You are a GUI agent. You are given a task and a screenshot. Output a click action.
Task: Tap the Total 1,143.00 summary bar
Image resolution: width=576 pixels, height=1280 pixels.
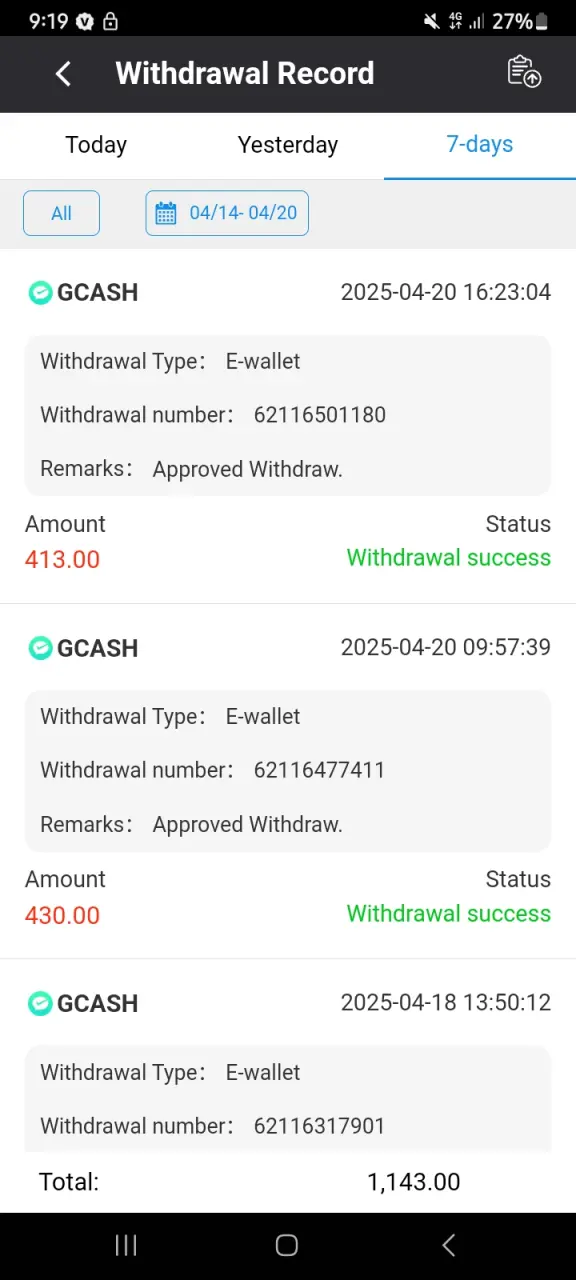[288, 1182]
